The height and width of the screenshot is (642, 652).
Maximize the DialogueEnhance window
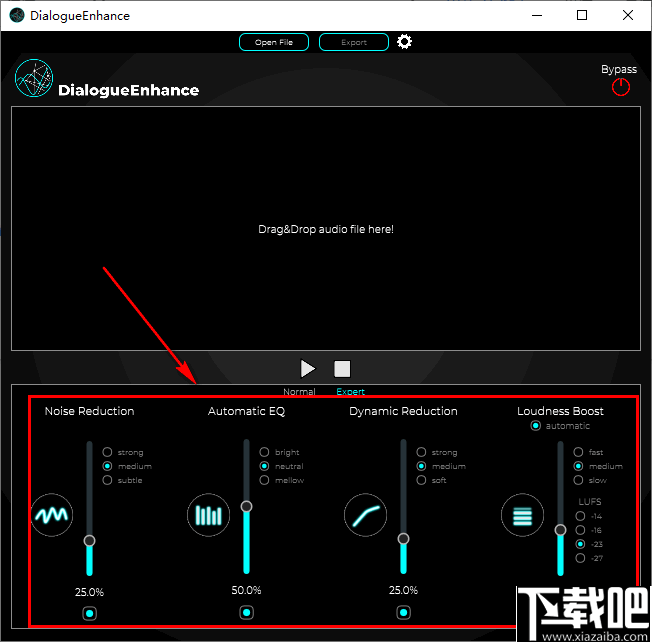point(582,15)
